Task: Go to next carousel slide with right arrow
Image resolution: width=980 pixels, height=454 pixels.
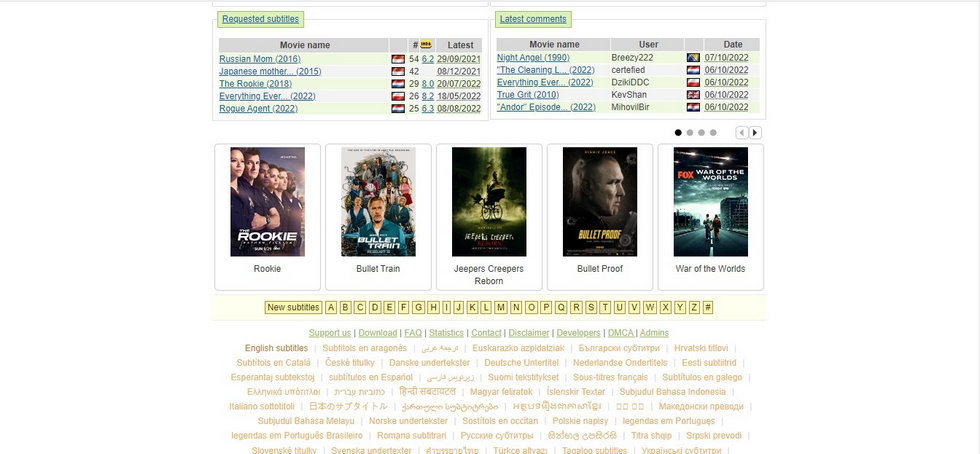Action: coord(756,133)
